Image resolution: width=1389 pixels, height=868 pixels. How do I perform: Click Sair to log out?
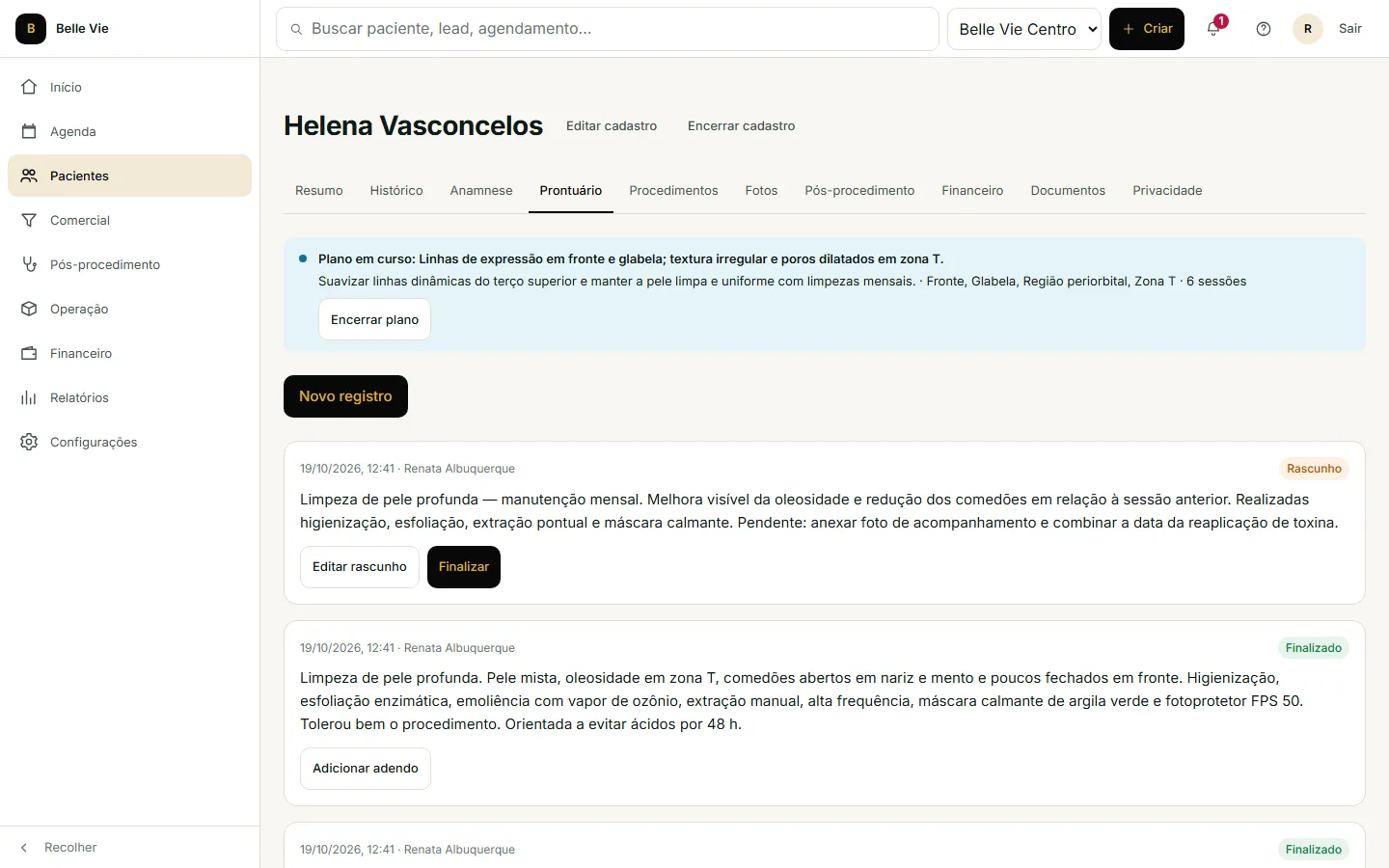click(x=1350, y=29)
